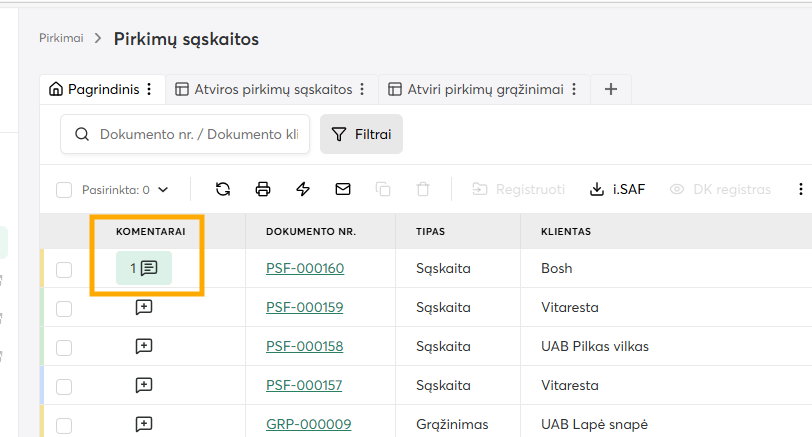812x437 pixels.
Task: Click the refresh list icon
Action: pyautogui.click(x=223, y=189)
